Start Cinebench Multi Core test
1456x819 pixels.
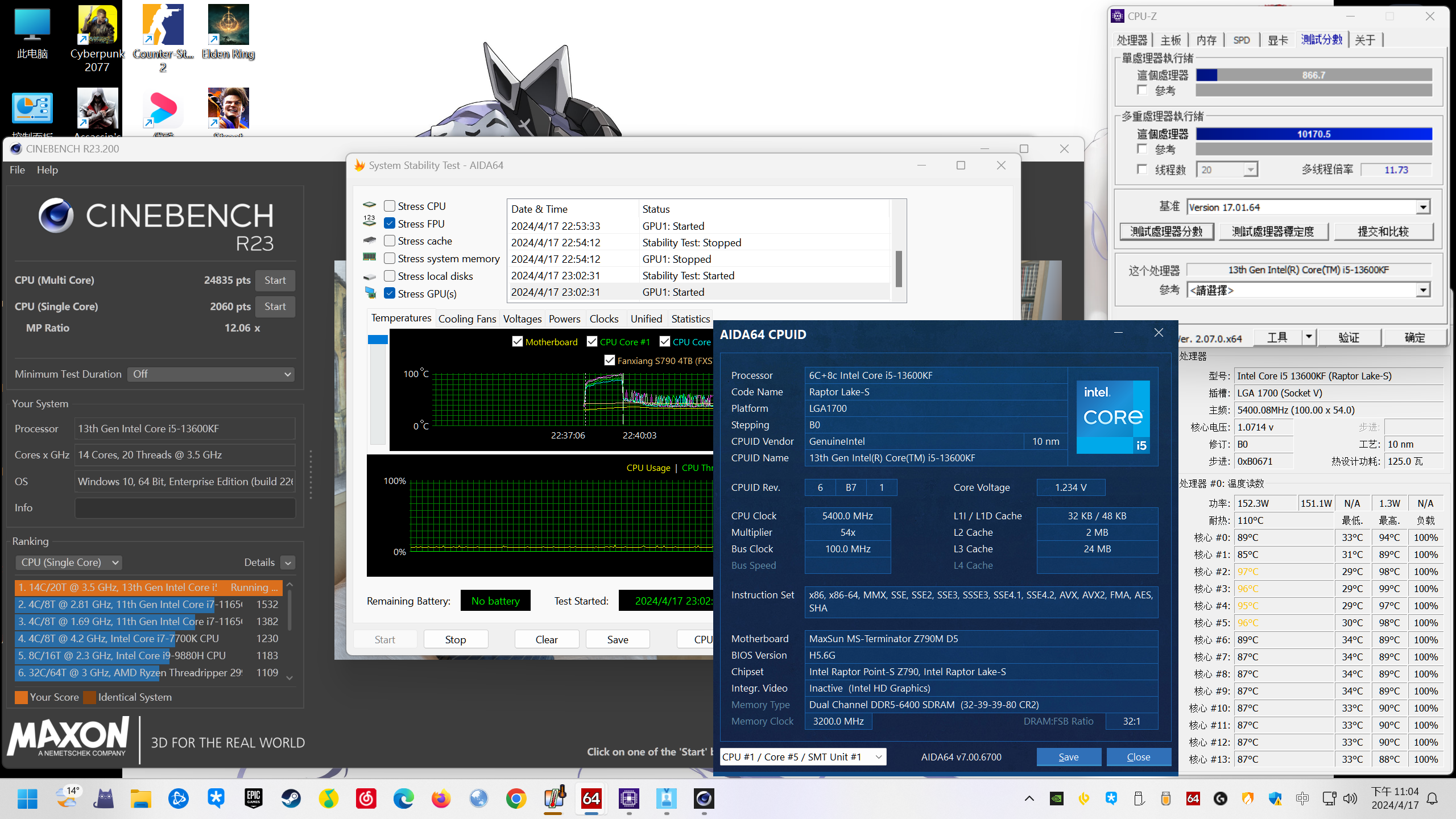(x=275, y=280)
